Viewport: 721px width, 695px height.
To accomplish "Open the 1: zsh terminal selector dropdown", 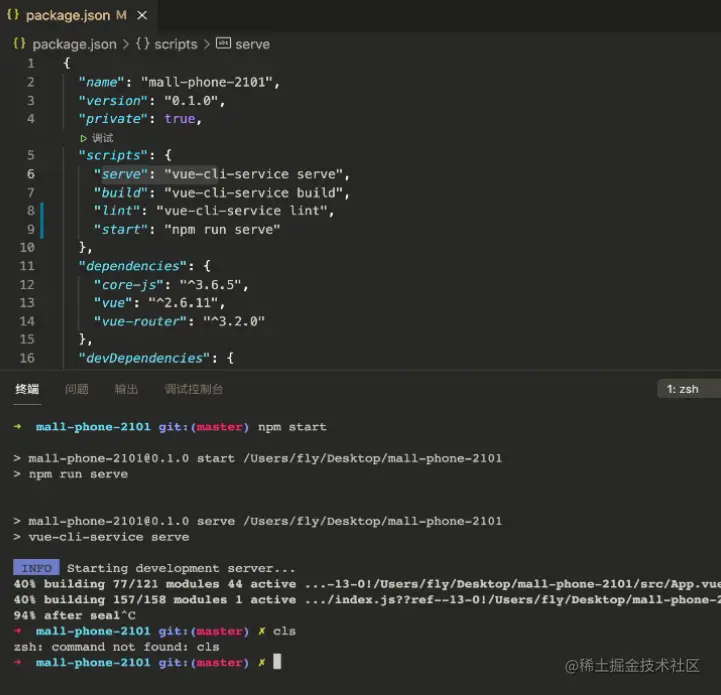I will [688, 389].
